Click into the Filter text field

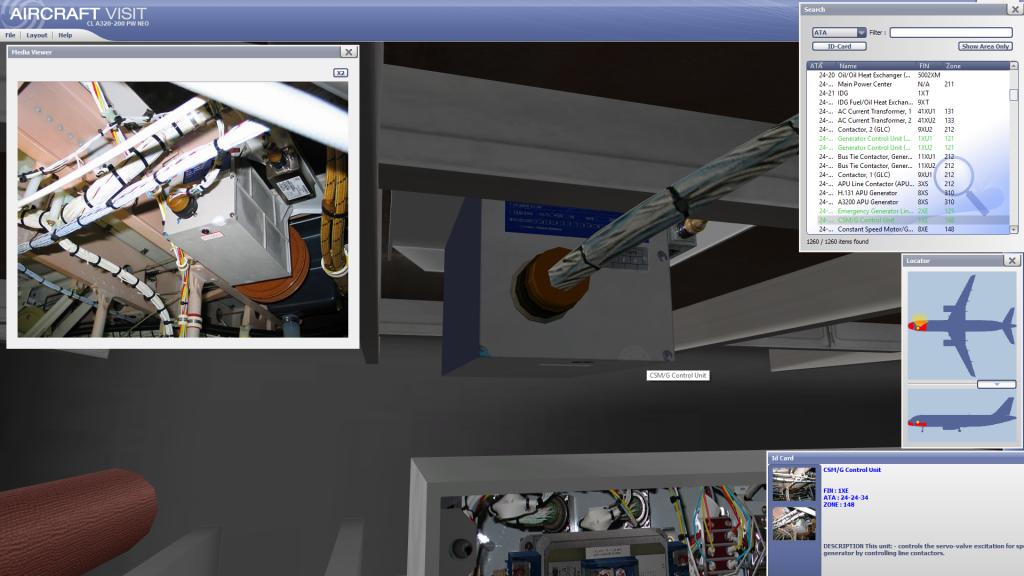point(951,33)
